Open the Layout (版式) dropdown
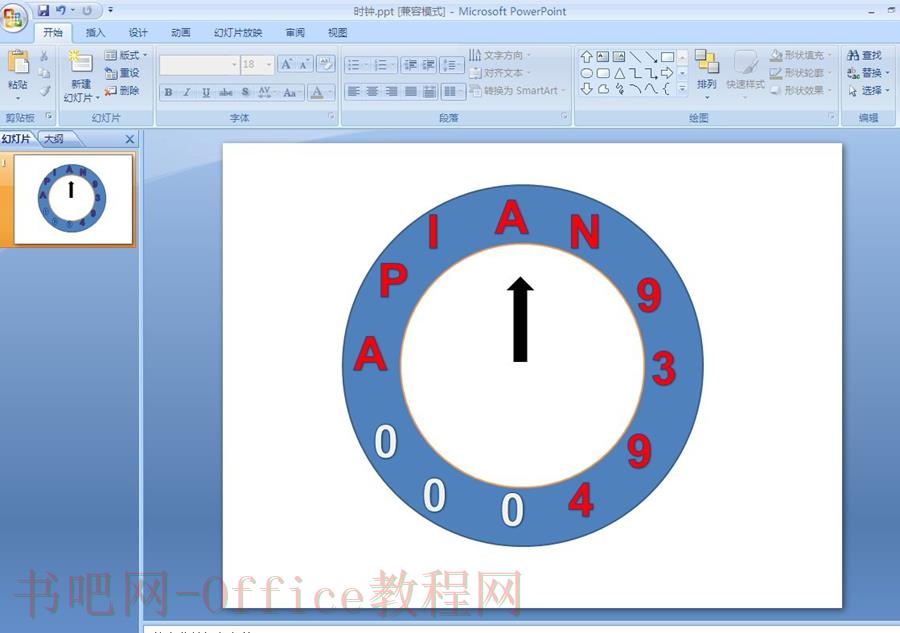Image resolution: width=900 pixels, height=633 pixels. point(126,55)
